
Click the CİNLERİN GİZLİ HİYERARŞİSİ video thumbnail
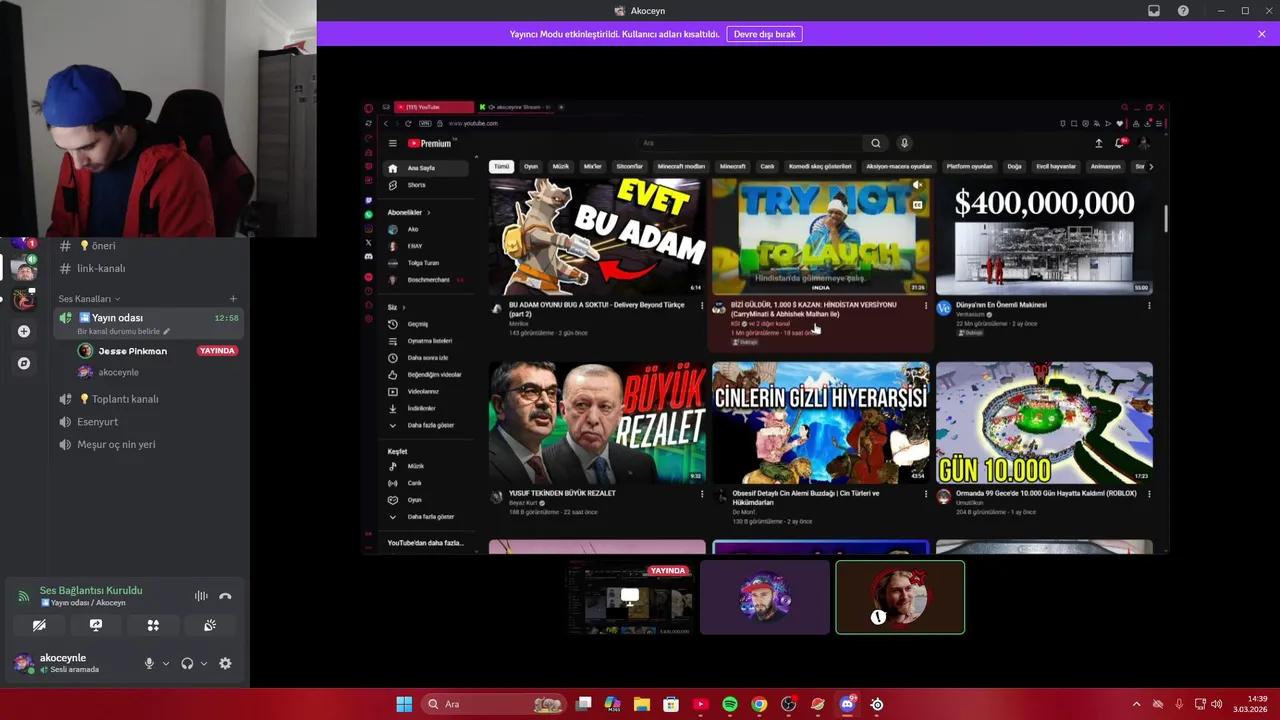click(820, 423)
